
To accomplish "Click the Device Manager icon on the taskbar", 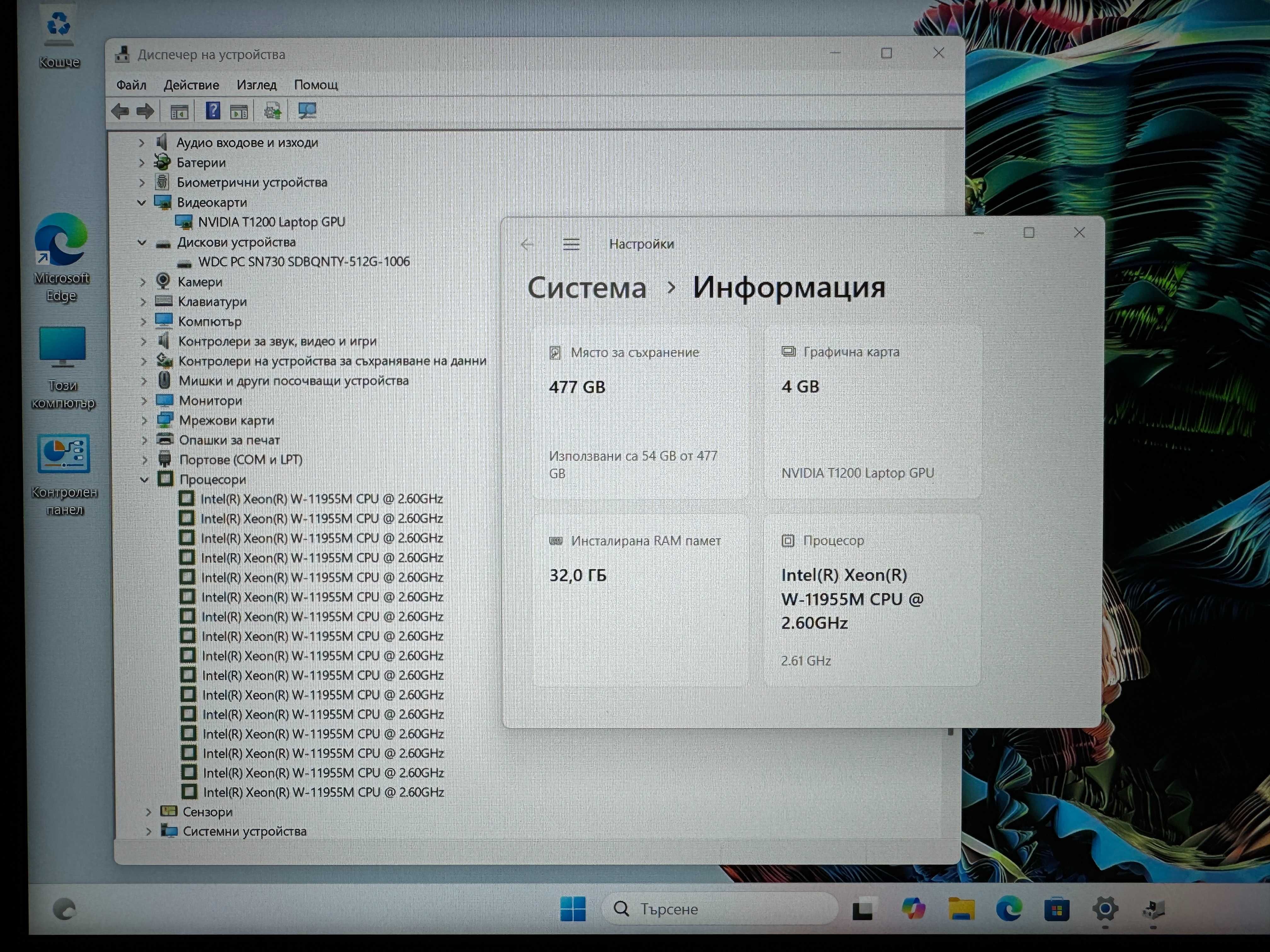I will coord(1153,909).
